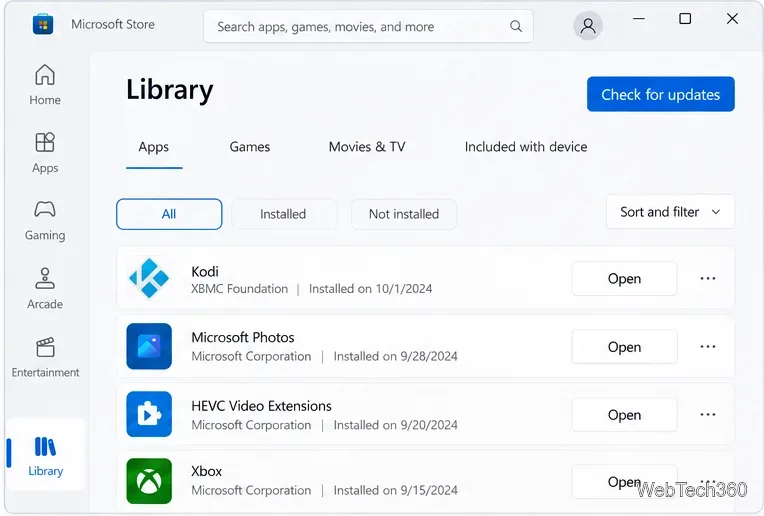
Task: Open the Xbox app
Action: [x=624, y=482]
